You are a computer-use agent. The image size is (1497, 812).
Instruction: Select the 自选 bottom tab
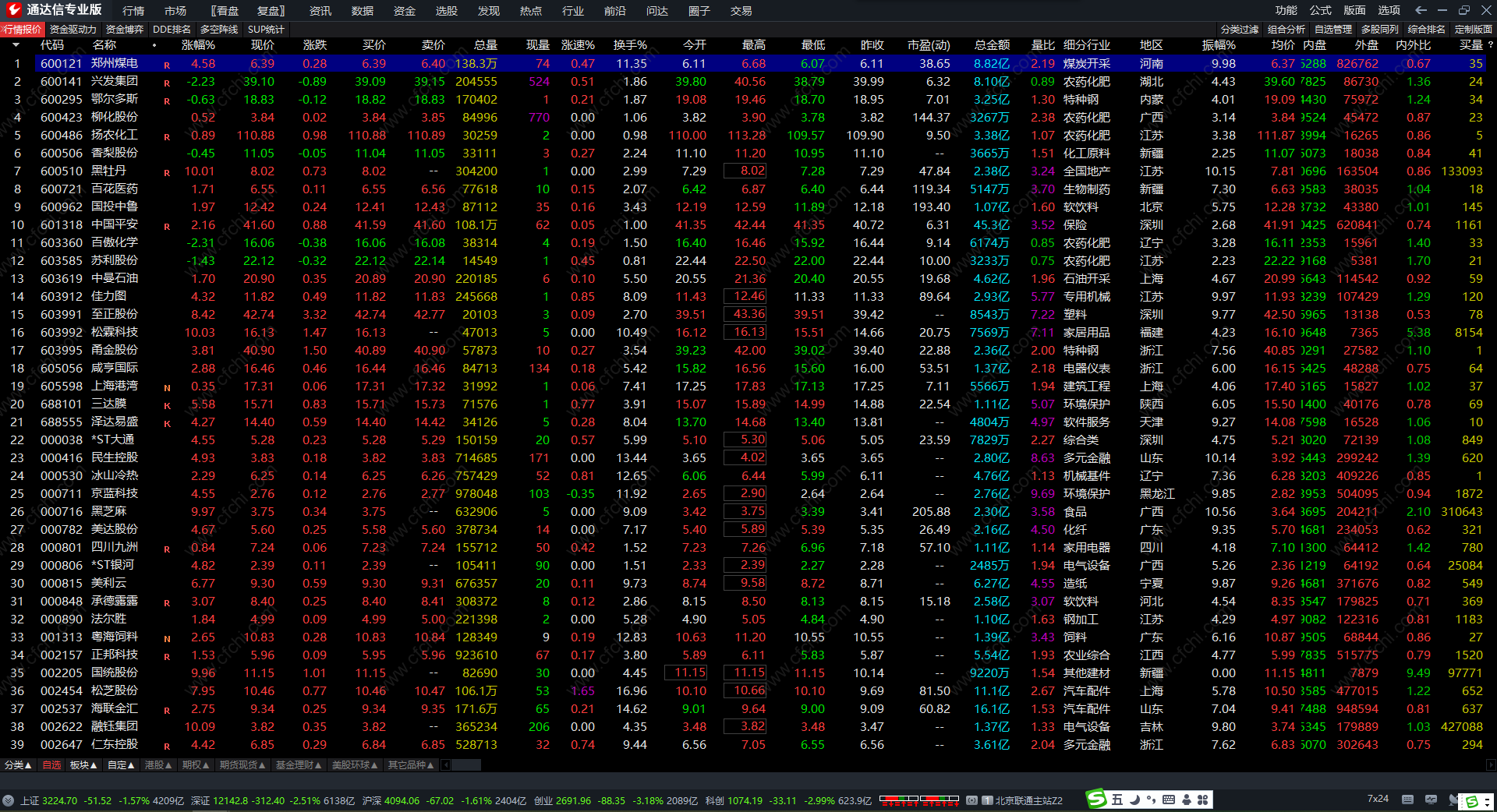click(51, 765)
